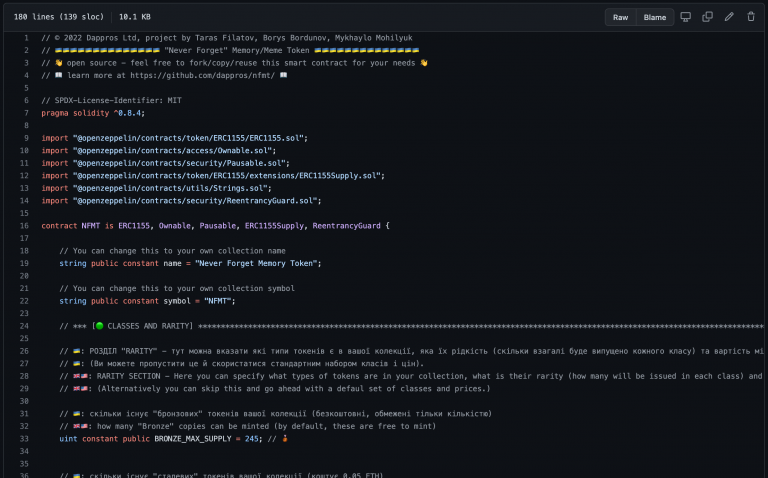Click BRONZE_MAX_SUPPLY constant name
This screenshot has height=478, width=768.
[x=192, y=439]
